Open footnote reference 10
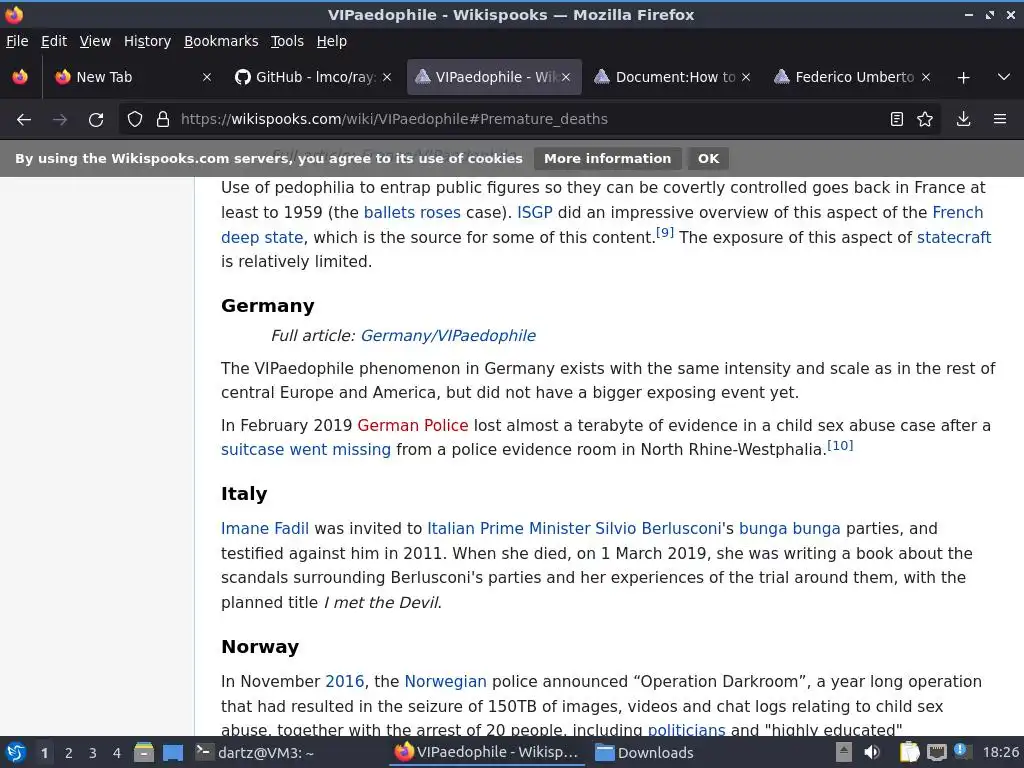Image resolution: width=1024 pixels, height=768 pixels. pyautogui.click(x=840, y=445)
